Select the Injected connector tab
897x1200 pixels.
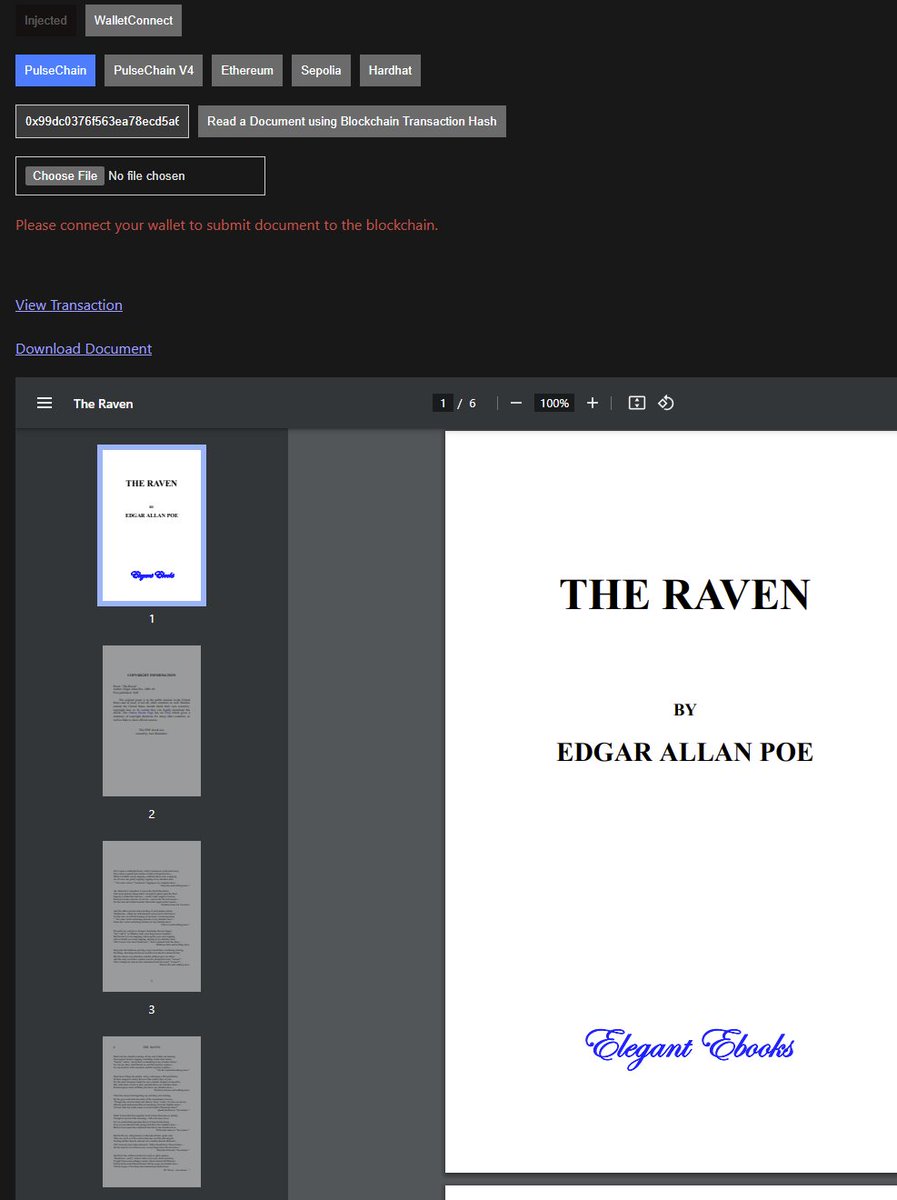(x=46, y=20)
